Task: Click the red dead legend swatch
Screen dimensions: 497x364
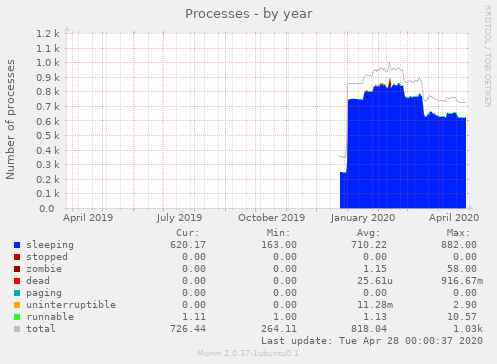Action: click(x=17, y=281)
